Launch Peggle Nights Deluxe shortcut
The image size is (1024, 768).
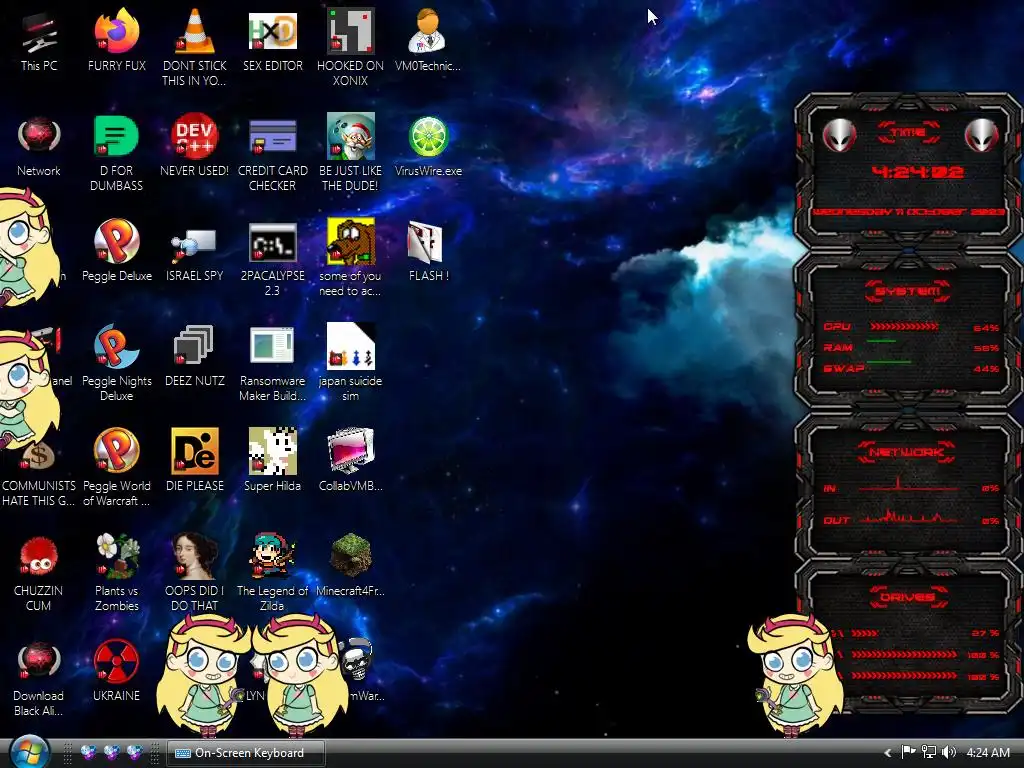[x=116, y=346]
